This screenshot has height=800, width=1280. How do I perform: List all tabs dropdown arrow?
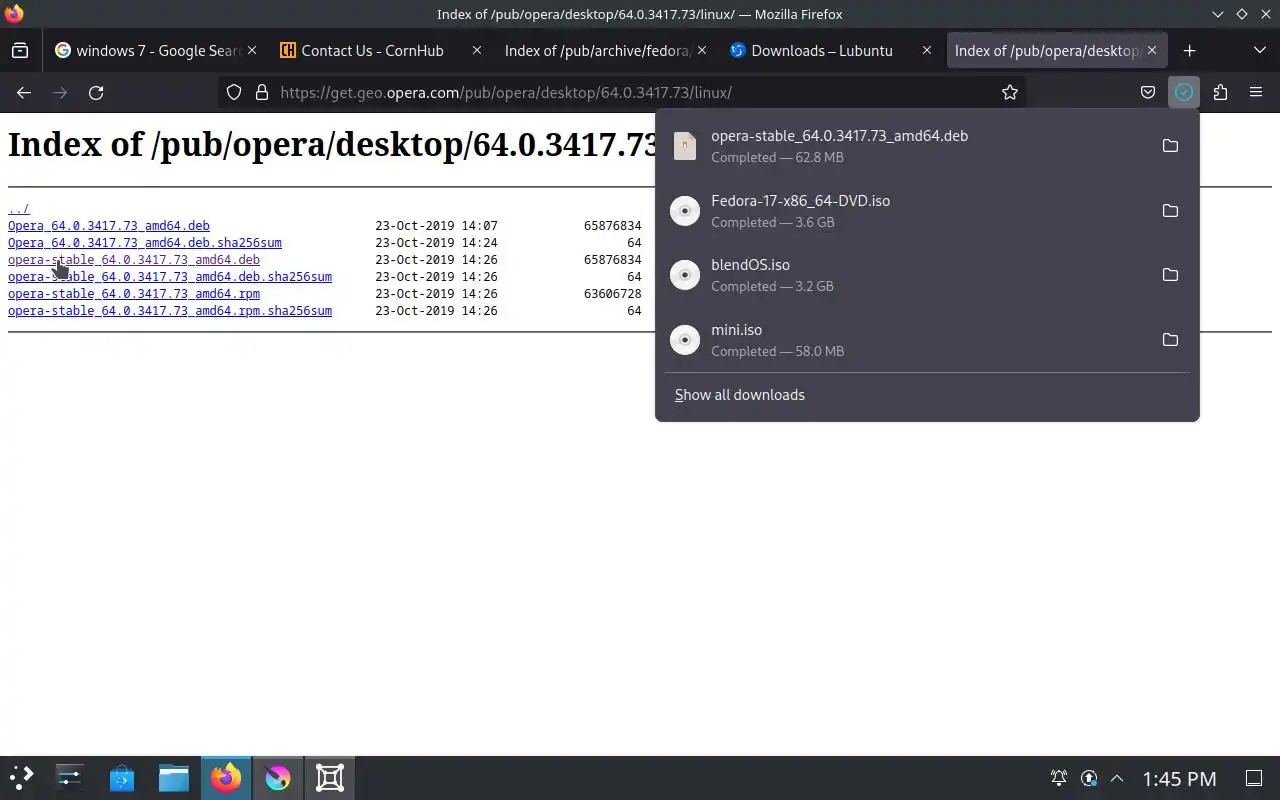[x=1259, y=50]
